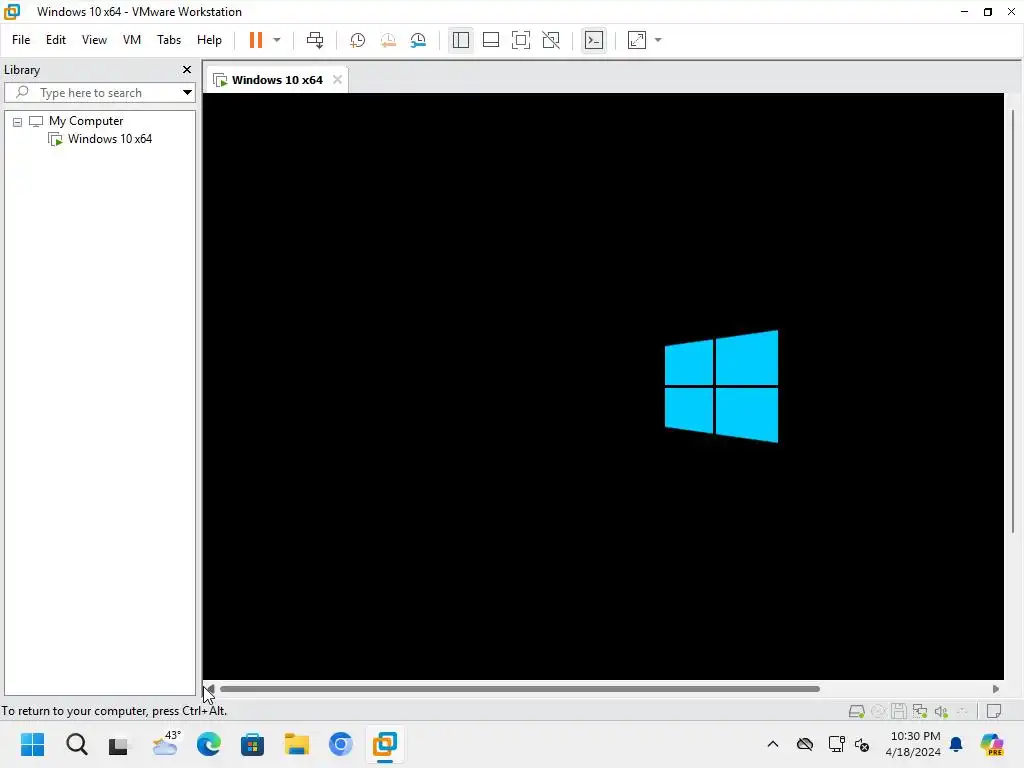This screenshot has height=768, width=1024.
Task: Open the File menu
Action: (x=21, y=40)
